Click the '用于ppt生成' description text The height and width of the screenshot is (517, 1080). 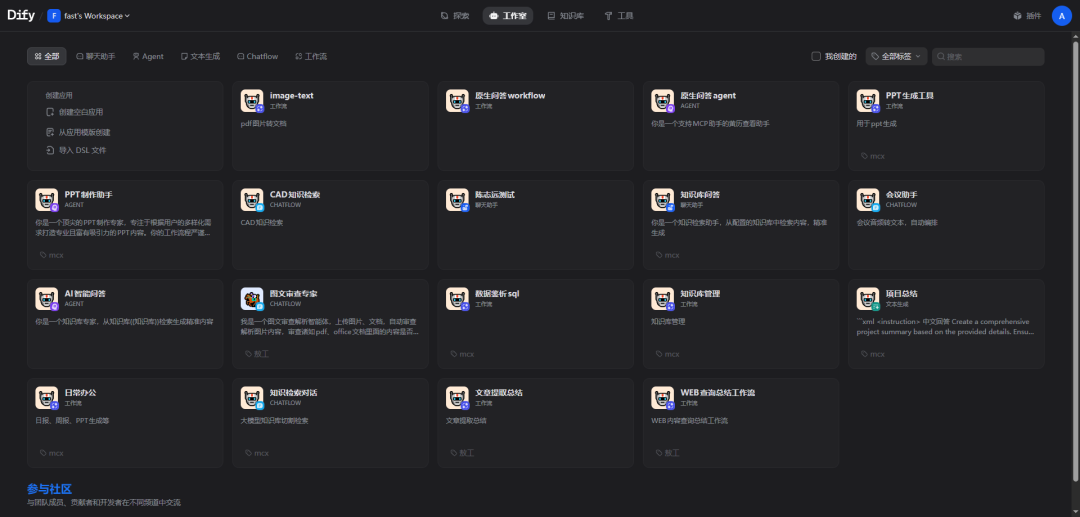(876, 124)
